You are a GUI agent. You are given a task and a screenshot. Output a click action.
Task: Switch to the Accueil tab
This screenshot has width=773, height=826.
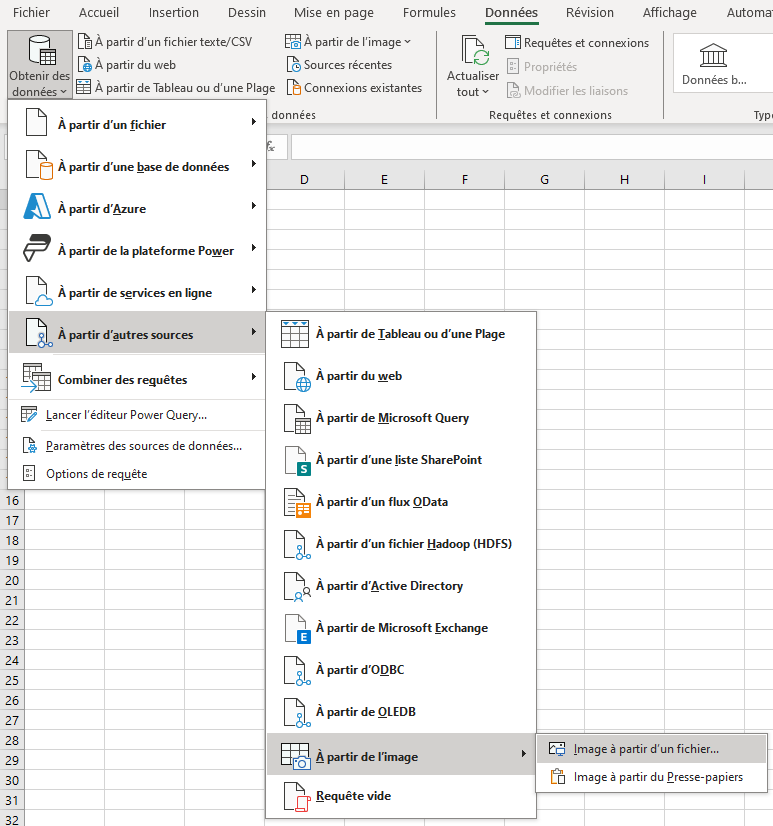pyautogui.click(x=99, y=12)
